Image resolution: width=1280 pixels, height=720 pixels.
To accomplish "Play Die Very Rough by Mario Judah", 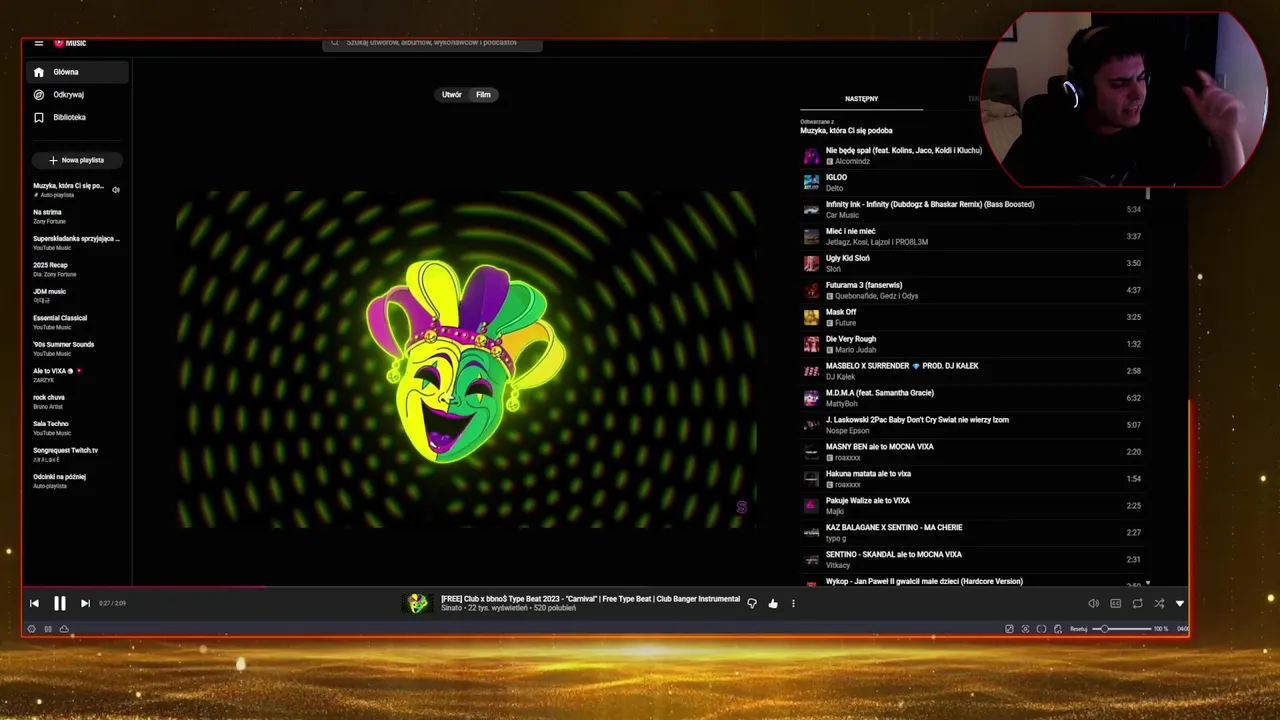I will (x=972, y=344).
